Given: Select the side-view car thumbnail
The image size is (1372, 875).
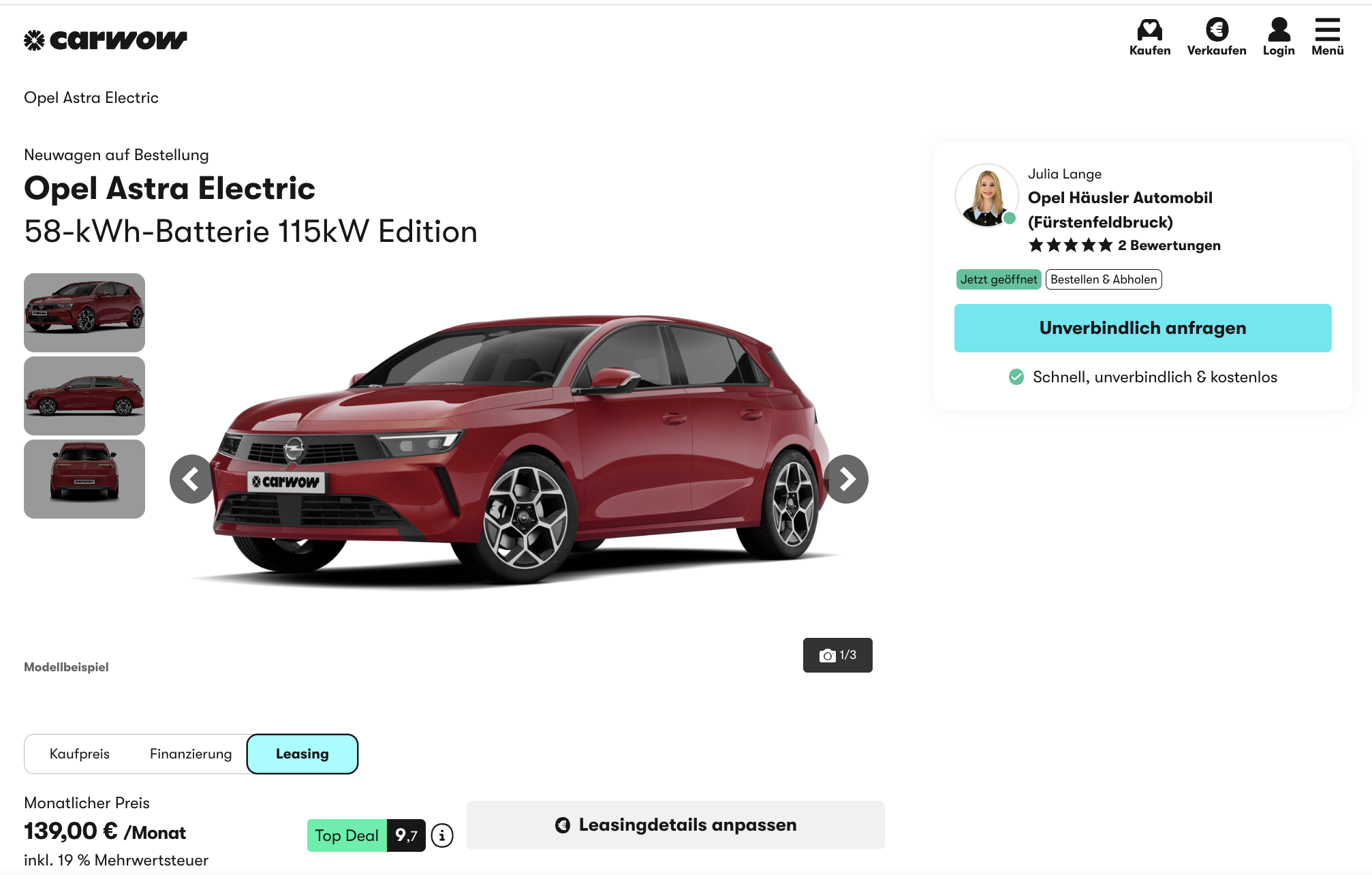Looking at the screenshot, I should [x=84, y=396].
